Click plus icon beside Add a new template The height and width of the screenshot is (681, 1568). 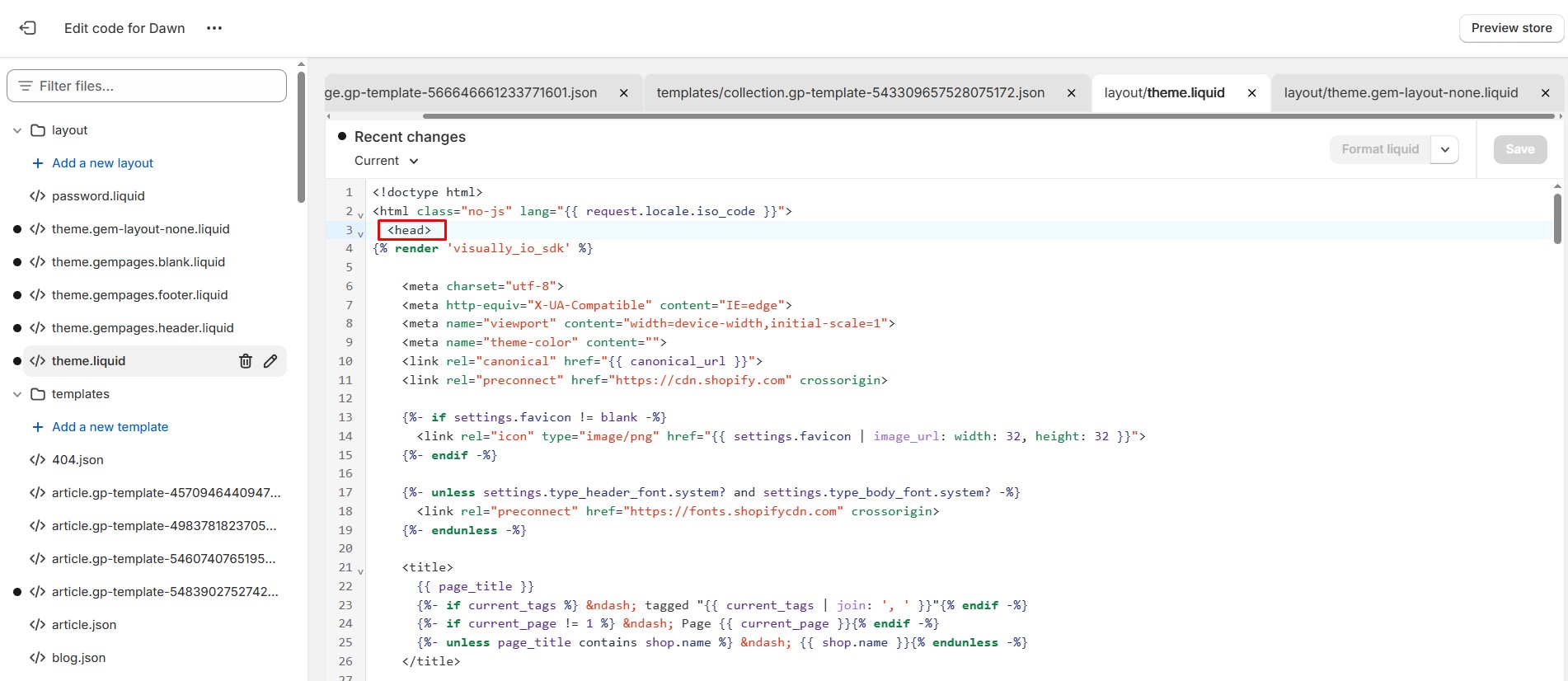[x=37, y=427]
